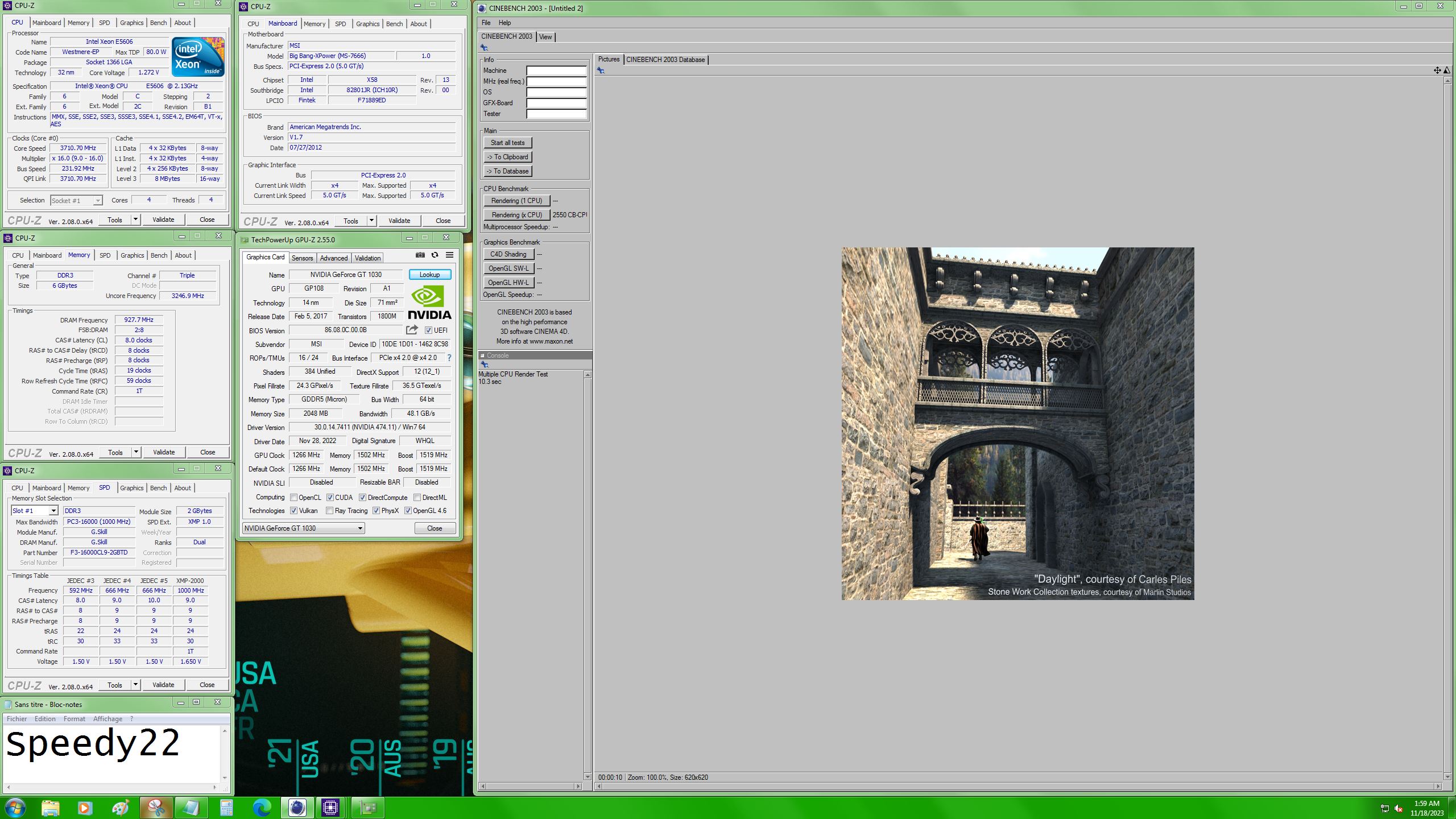The width and height of the screenshot is (1456, 819).
Task: Launch Microsoft Edge from the taskbar
Action: coord(262,808)
